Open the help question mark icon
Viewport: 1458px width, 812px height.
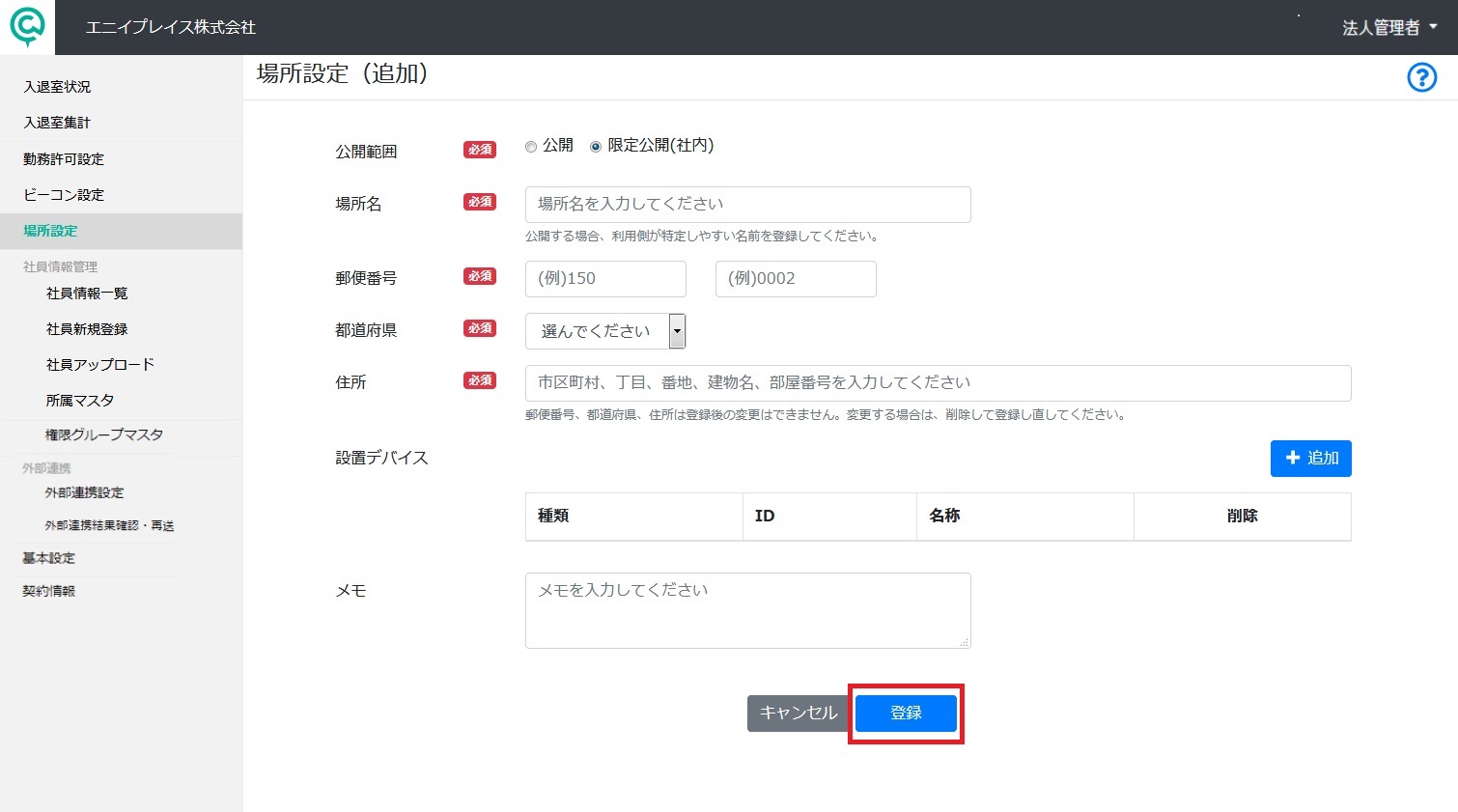[1421, 77]
